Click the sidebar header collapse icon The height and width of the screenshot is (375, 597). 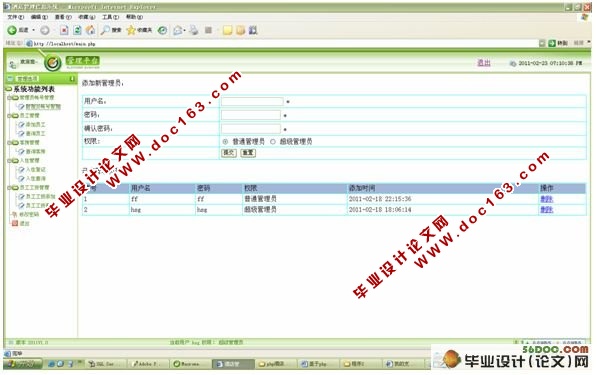click(72, 78)
